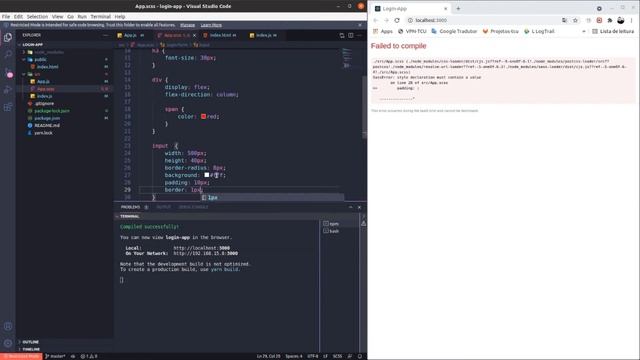This screenshot has height=360, width=640.
Task: Open the Selection menu
Action: pos(37,16)
